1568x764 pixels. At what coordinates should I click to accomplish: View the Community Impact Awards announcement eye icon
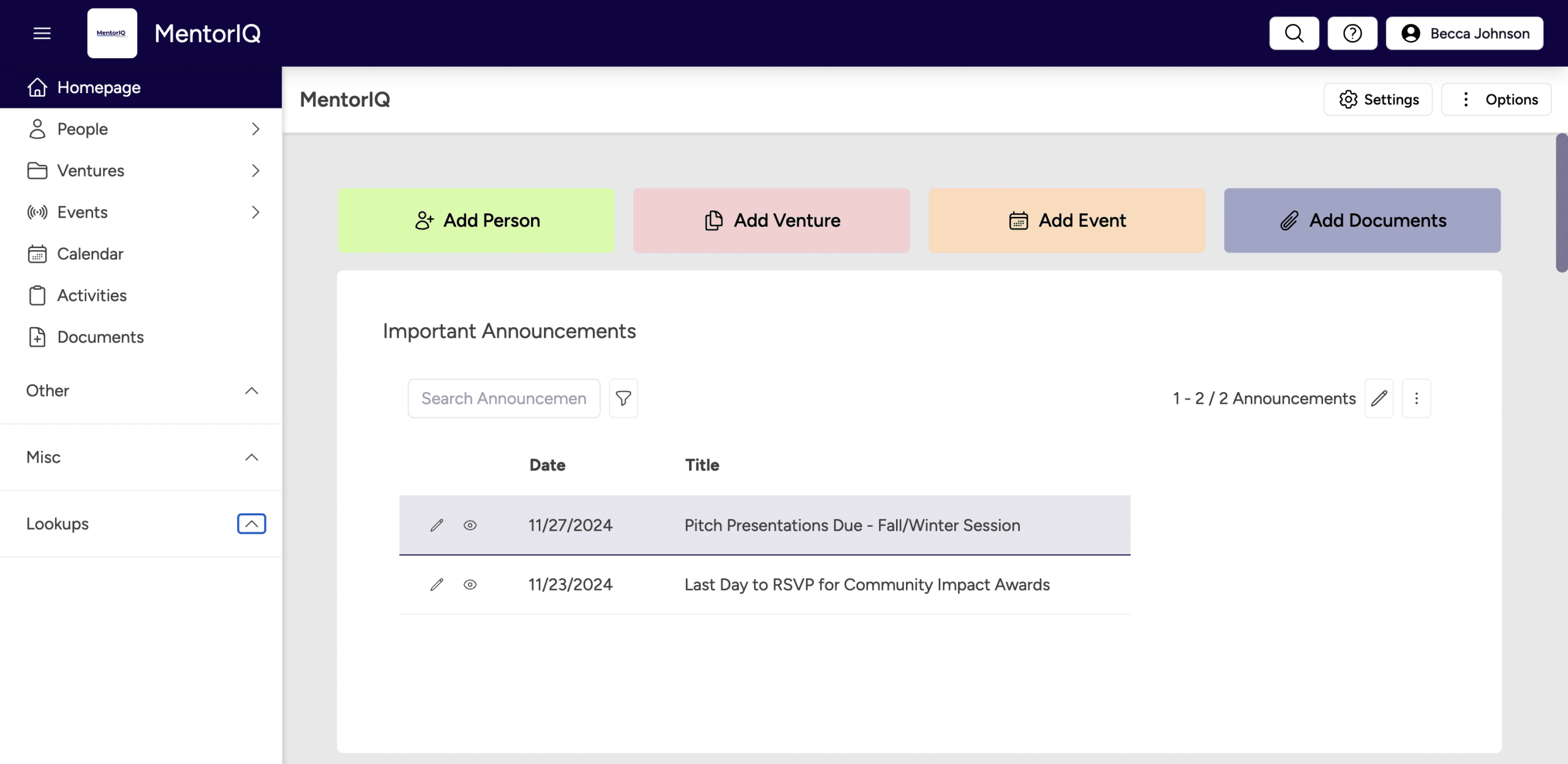tap(470, 584)
